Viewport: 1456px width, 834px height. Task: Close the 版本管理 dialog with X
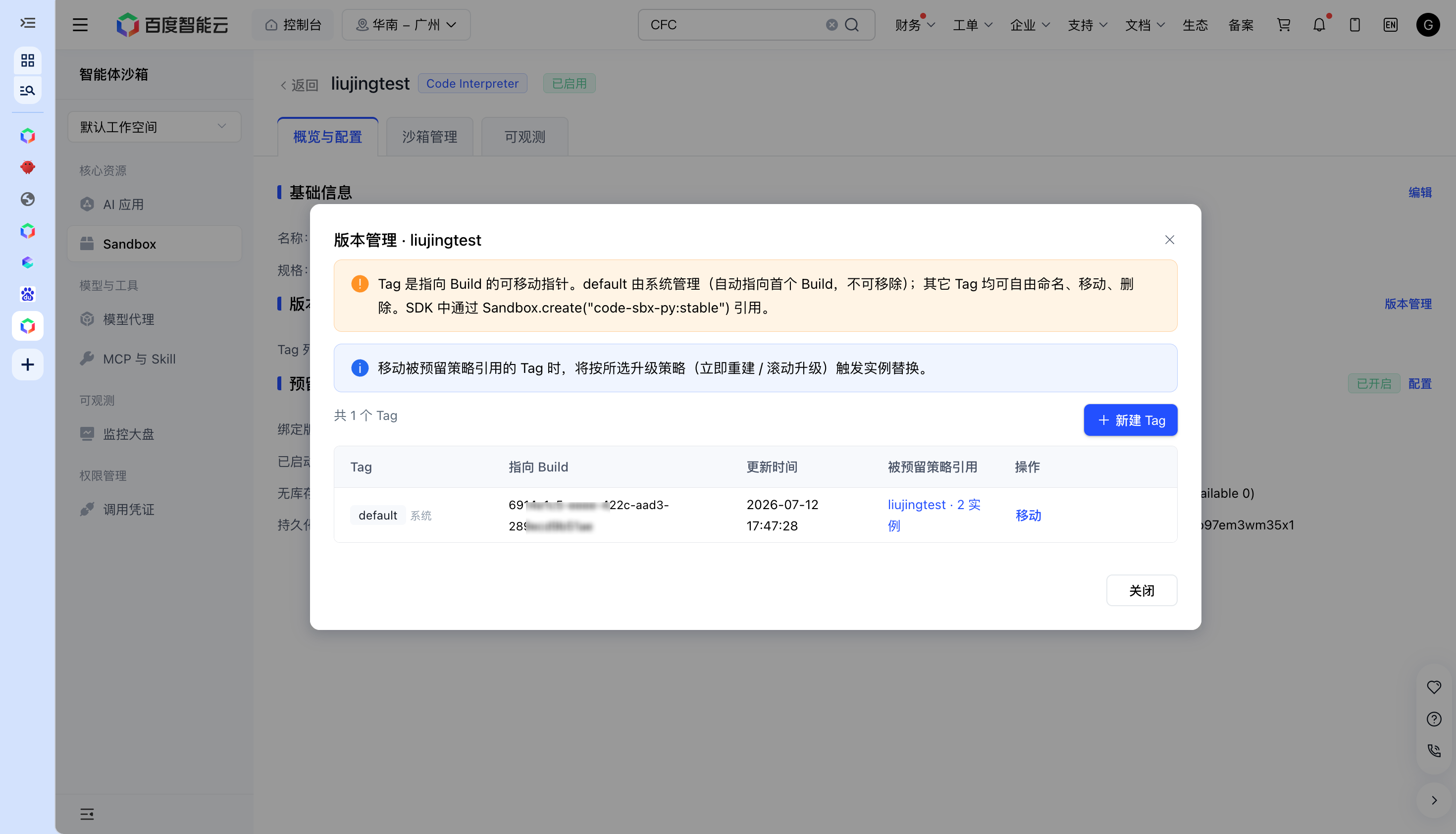pos(1169,239)
